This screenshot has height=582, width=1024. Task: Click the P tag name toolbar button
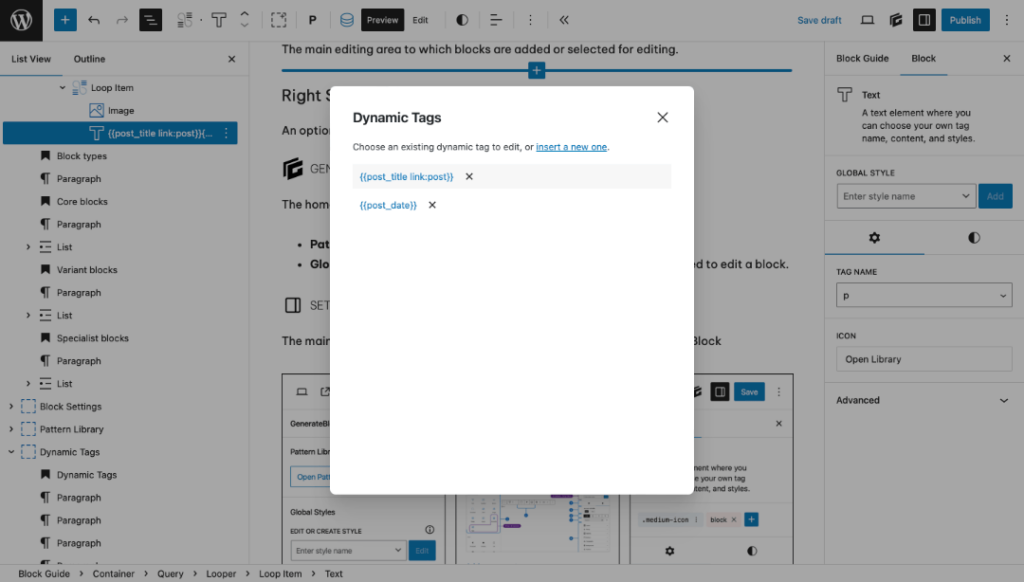coord(312,20)
